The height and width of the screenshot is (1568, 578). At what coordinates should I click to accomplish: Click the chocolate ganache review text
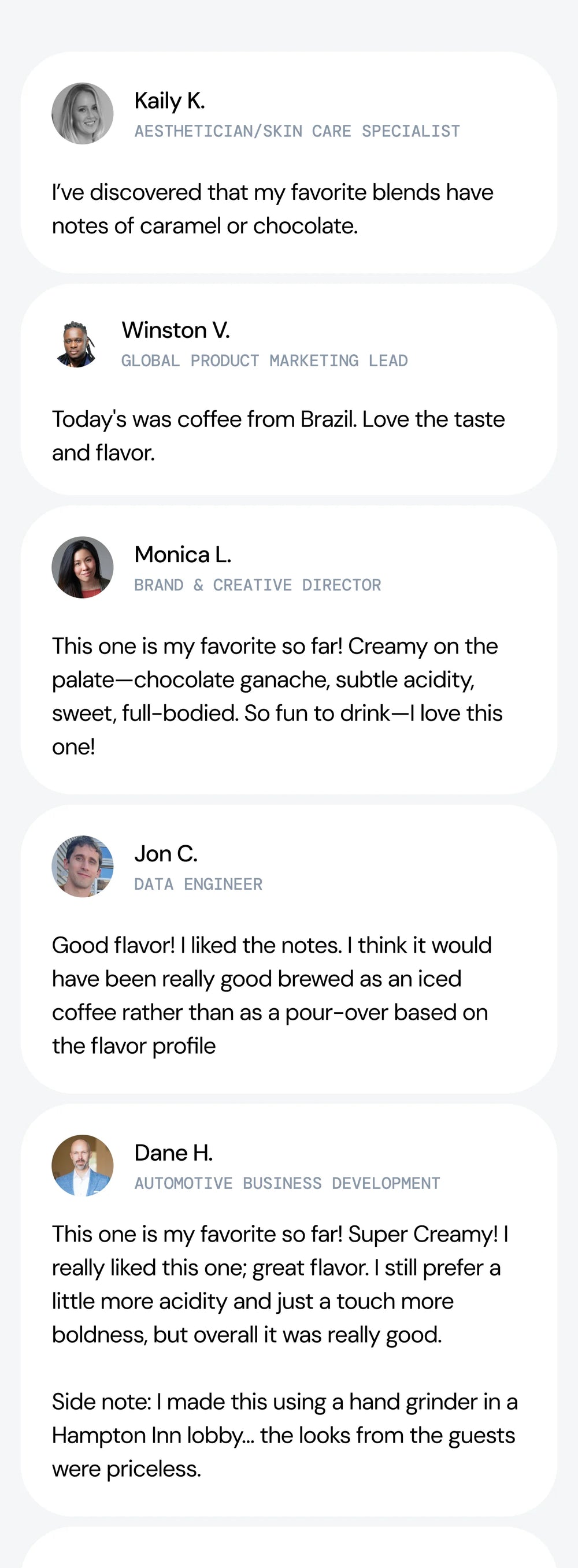coord(277,696)
